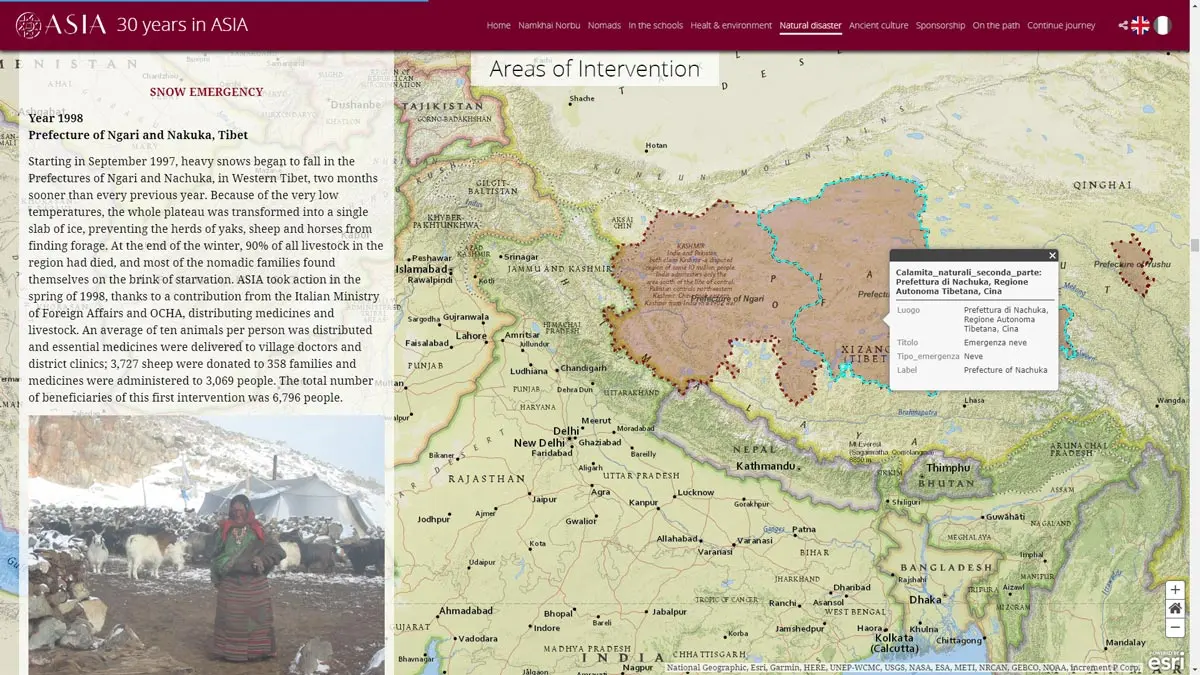Click the share icon in the header
This screenshot has width=1200, height=675.
[1123, 25]
